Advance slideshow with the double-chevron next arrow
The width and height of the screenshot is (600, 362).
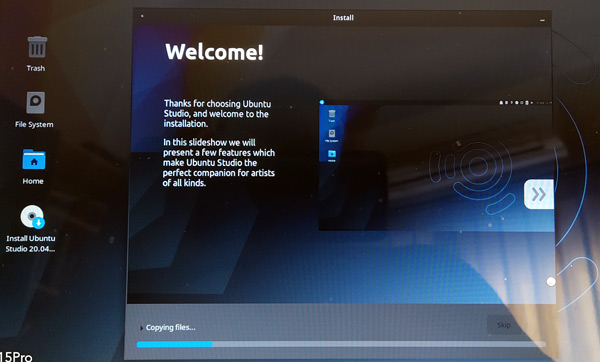coord(539,194)
